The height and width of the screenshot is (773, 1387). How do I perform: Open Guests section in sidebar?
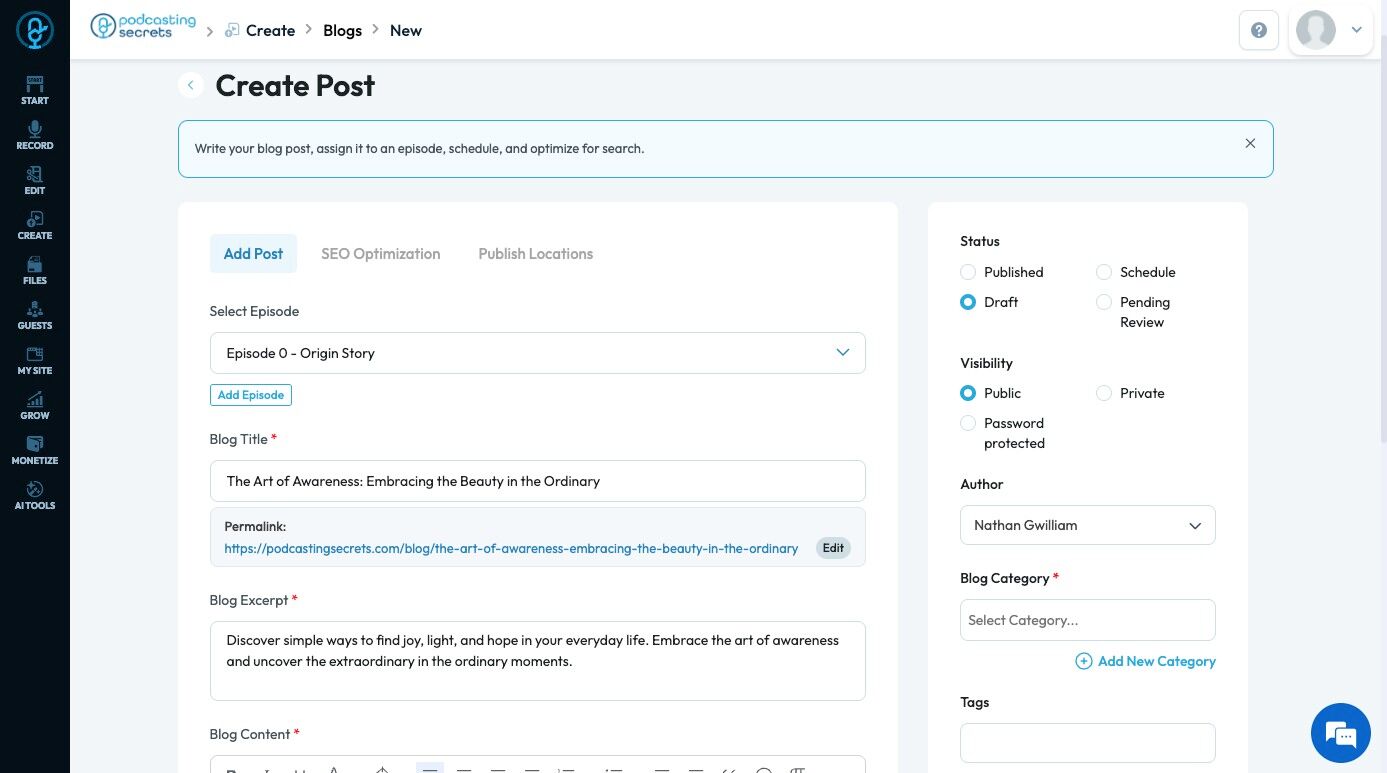coord(34,315)
